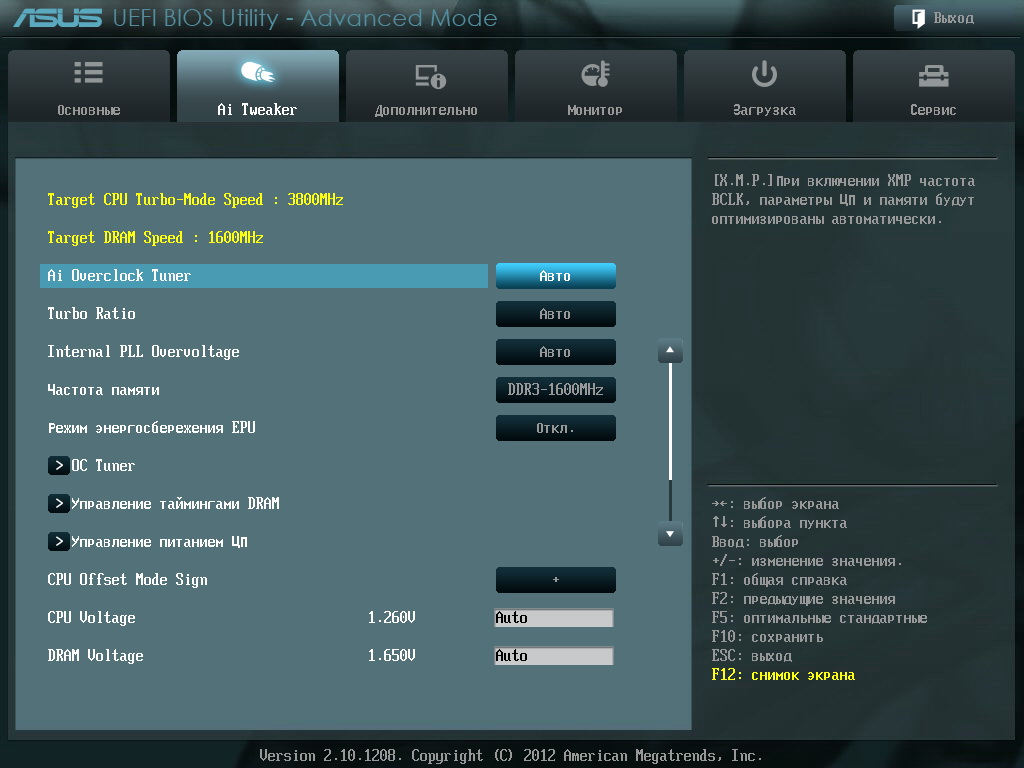The image size is (1024, 768).
Task: Open the Дополнительно tab
Action: click(x=426, y=86)
